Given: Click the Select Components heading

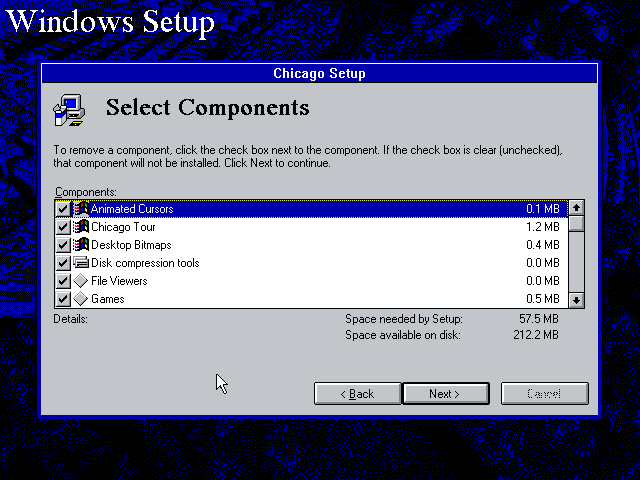Looking at the screenshot, I should (207, 108).
